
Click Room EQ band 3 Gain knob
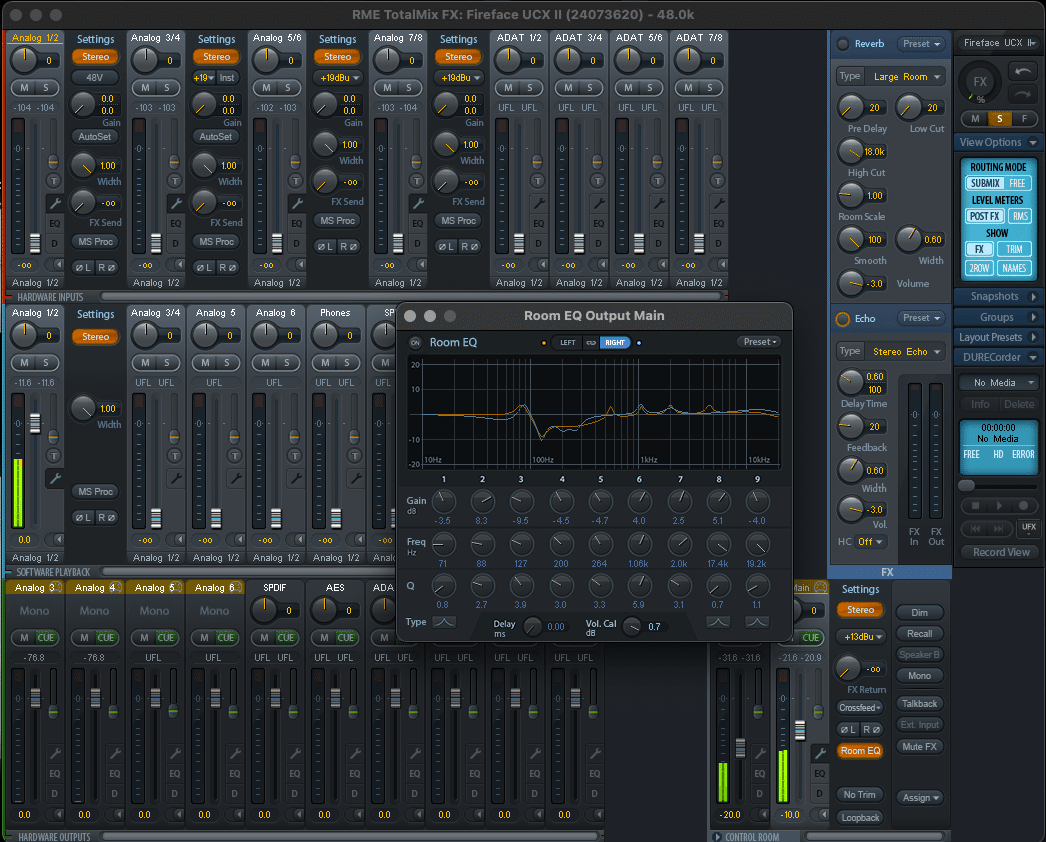click(x=521, y=502)
